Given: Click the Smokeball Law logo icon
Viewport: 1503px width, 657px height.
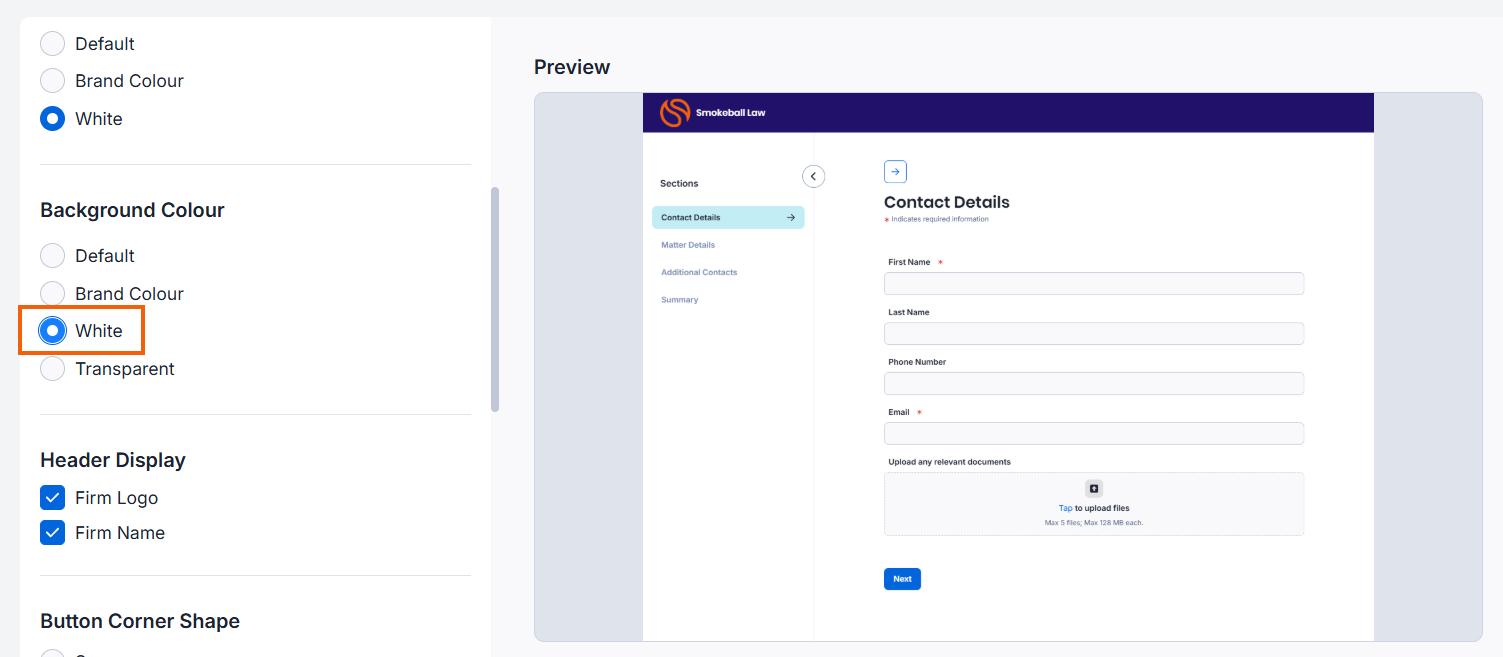Looking at the screenshot, I should pyautogui.click(x=675, y=113).
